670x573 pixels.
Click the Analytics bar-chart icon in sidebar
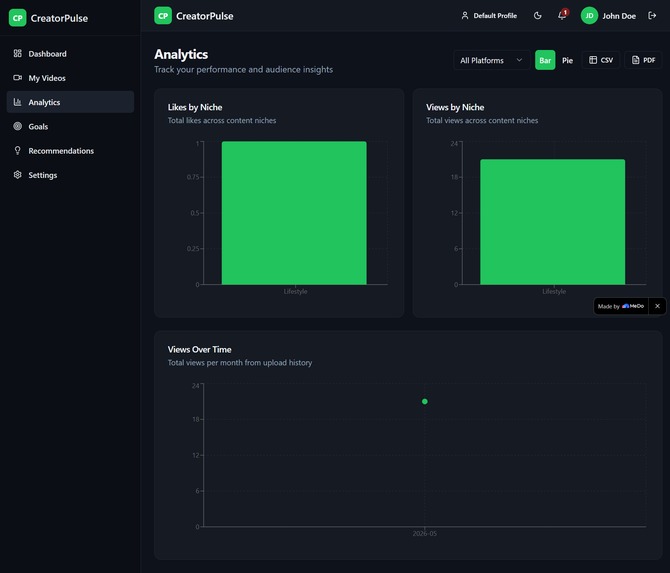pos(18,102)
